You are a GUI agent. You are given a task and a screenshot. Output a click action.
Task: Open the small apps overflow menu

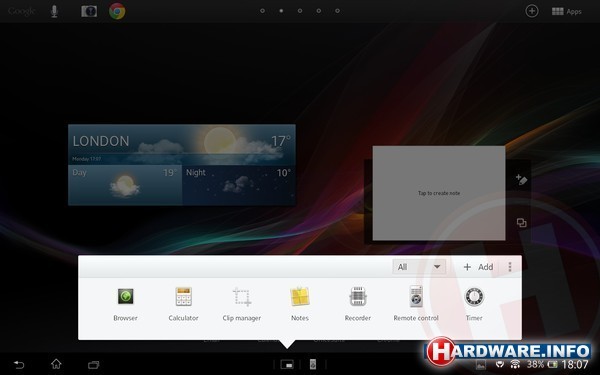click(x=510, y=267)
